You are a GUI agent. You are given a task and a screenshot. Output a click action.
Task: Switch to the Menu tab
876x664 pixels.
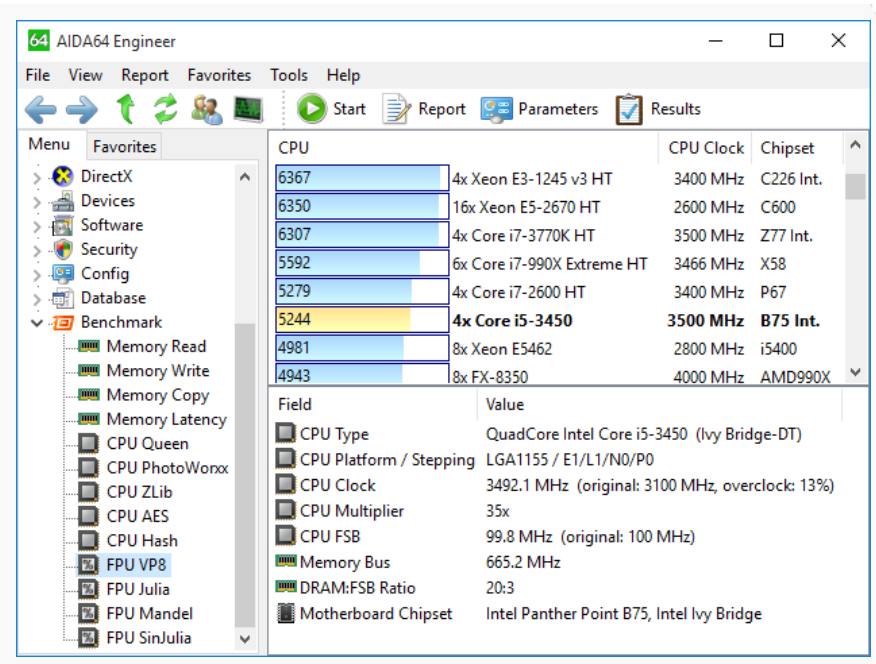pos(49,145)
